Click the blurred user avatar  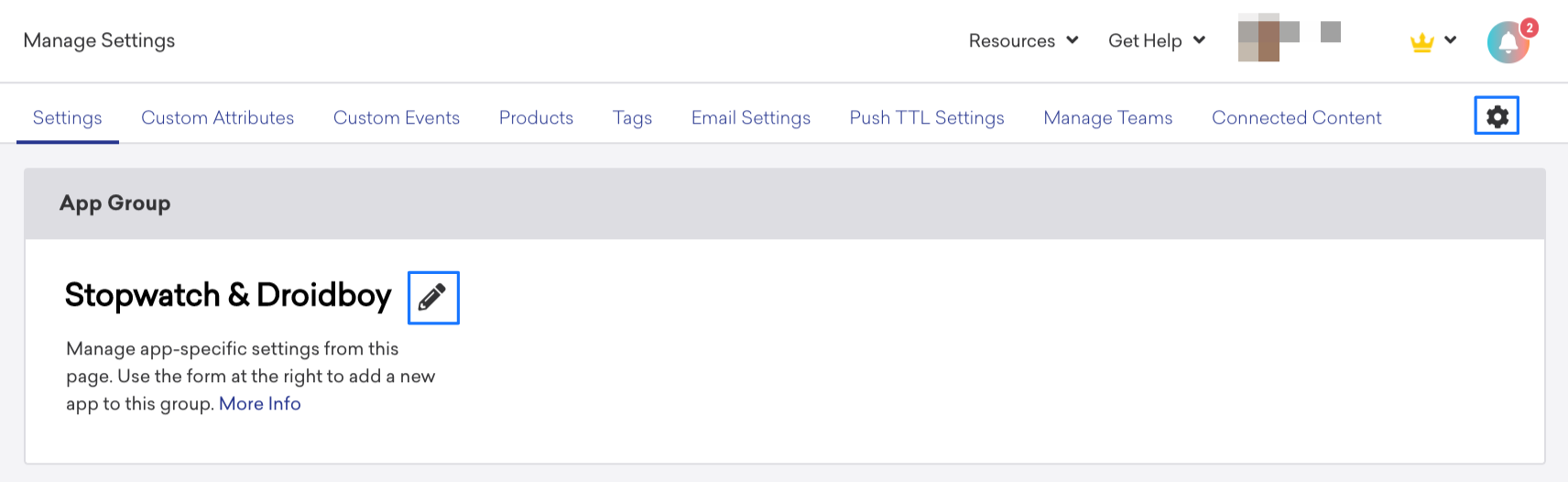coord(1269,38)
